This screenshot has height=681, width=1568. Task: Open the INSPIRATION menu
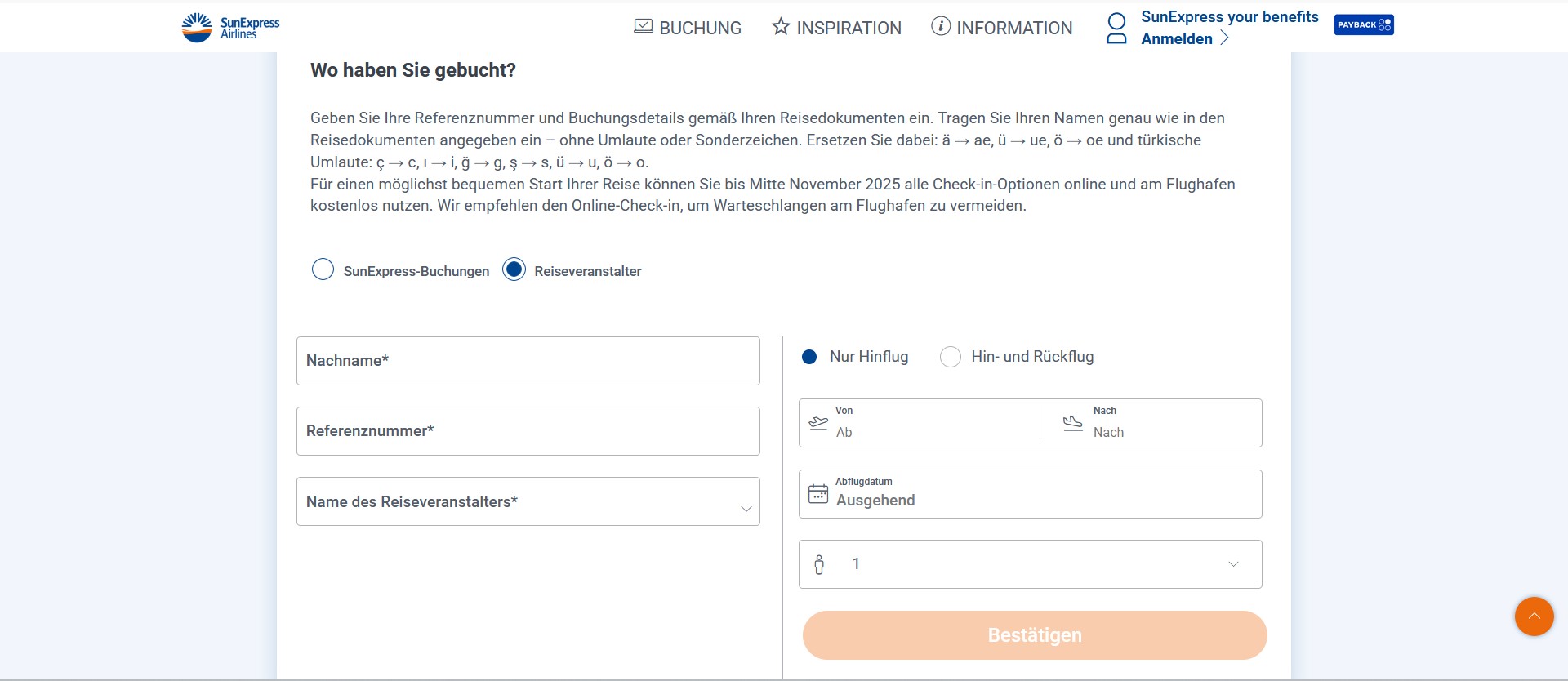tap(836, 28)
